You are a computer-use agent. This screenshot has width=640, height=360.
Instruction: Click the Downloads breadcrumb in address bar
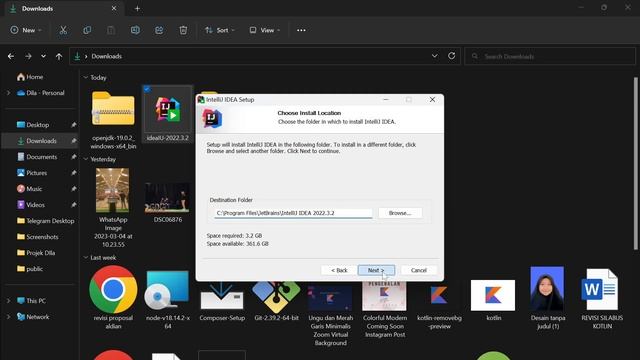(x=107, y=56)
